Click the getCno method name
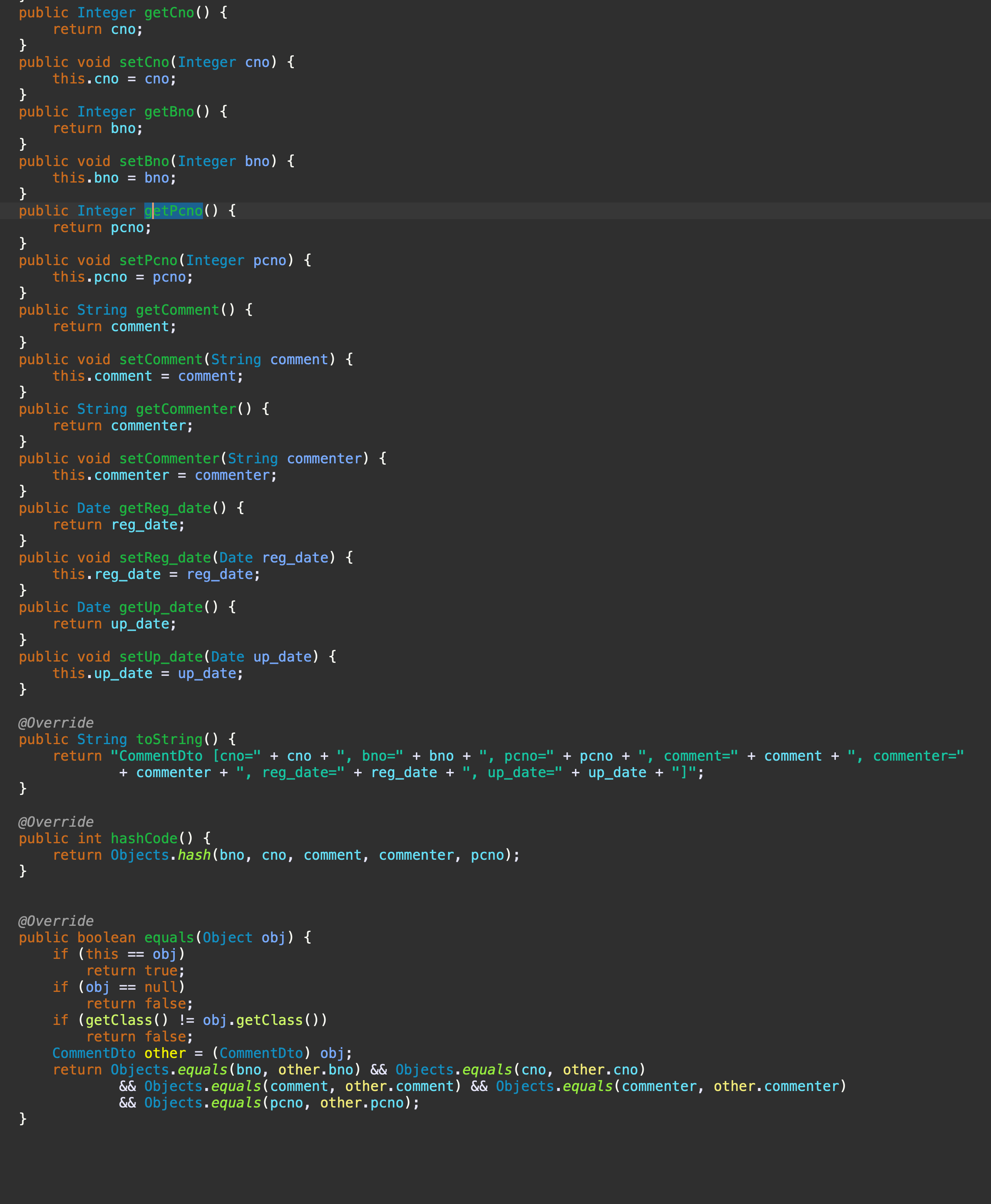Viewport: 991px width, 1204px height. pos(169,13)
